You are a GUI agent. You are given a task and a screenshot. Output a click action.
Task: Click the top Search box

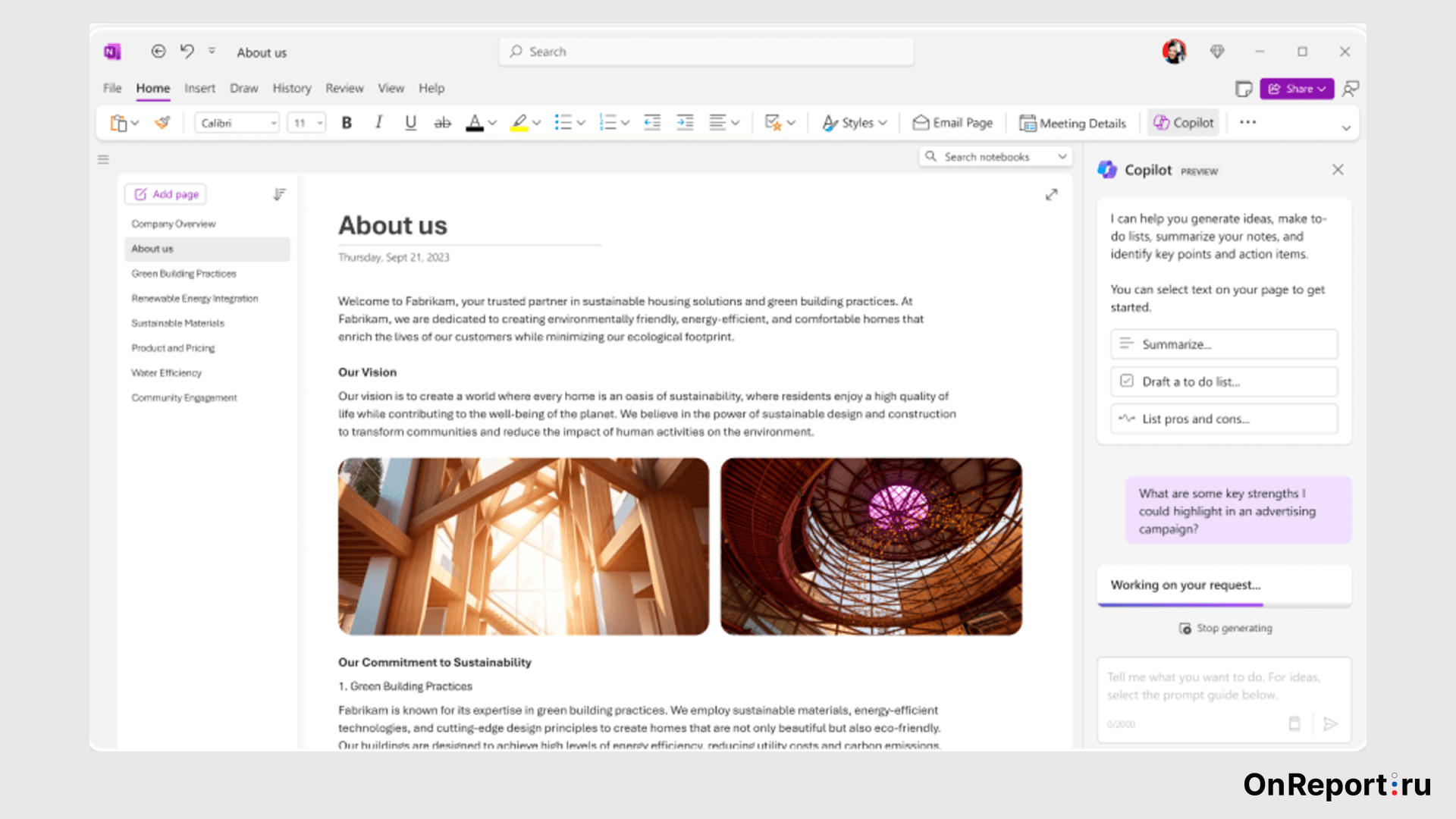point(707,52)
